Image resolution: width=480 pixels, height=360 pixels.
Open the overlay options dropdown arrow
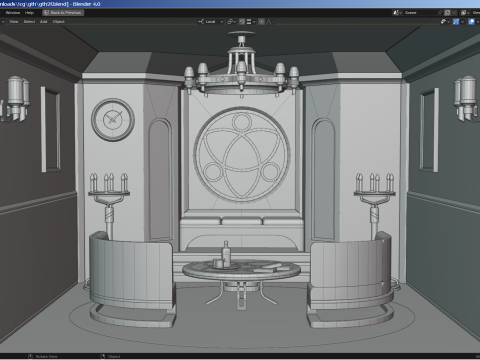(x=478, y=22)
